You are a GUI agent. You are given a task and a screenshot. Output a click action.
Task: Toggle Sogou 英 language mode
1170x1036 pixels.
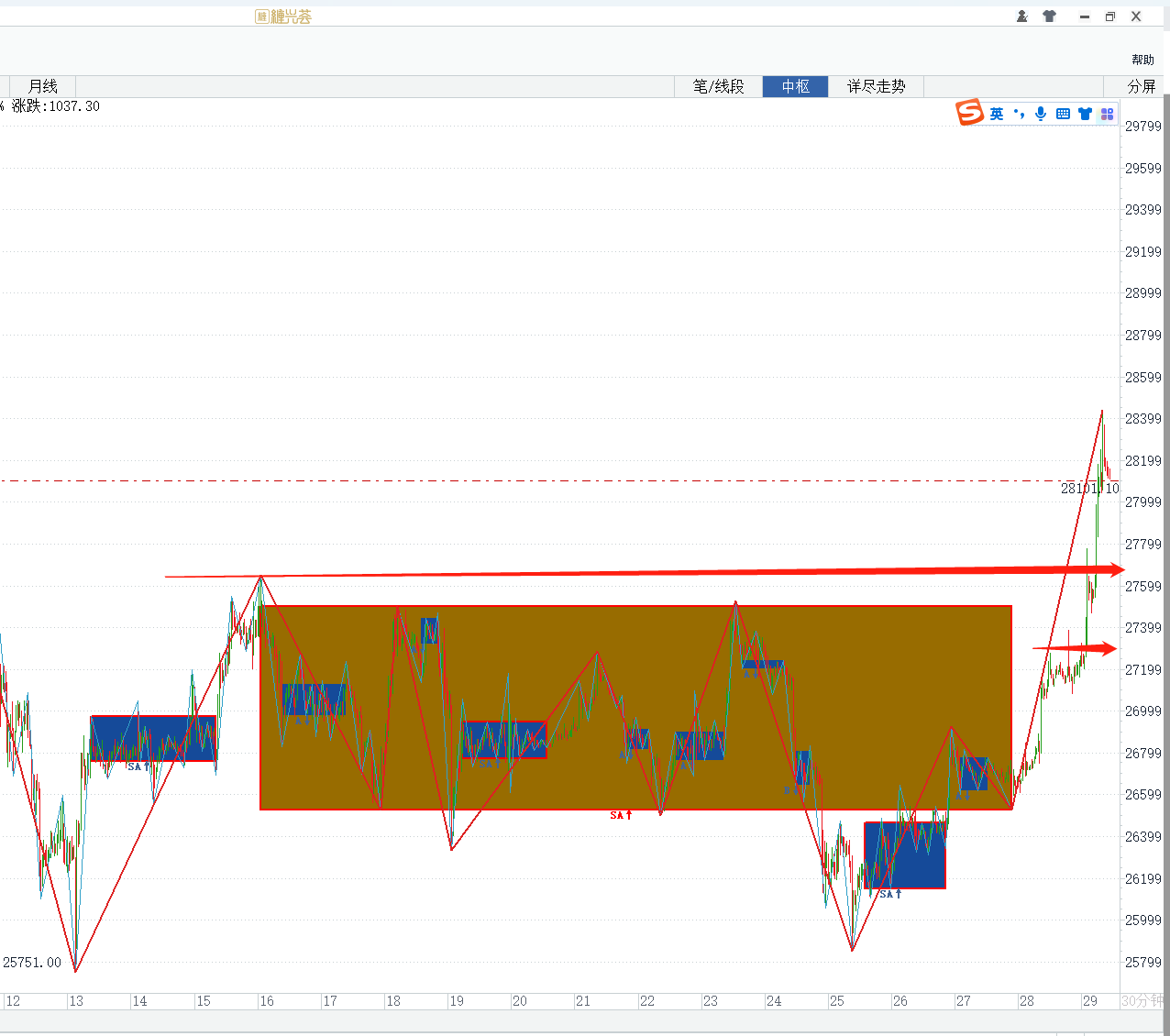coord(997,114)
